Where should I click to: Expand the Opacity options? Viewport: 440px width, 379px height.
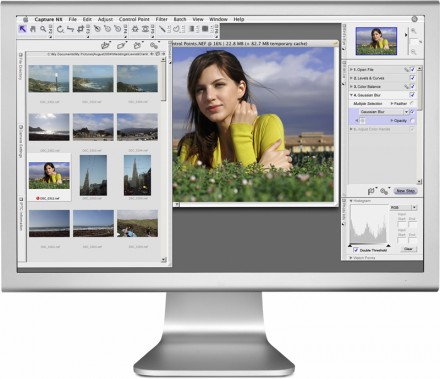392,121
